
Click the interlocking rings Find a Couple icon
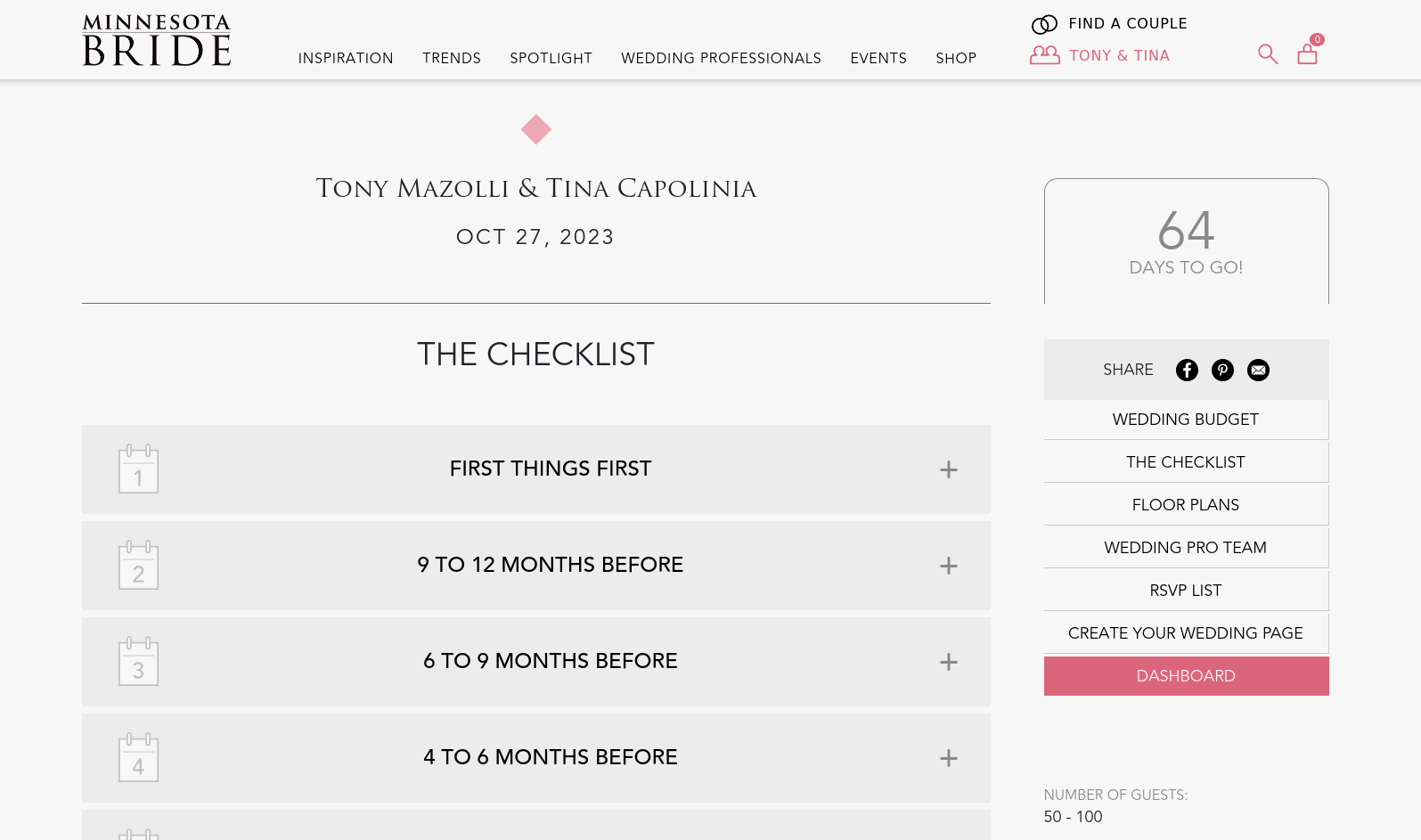1044,24
